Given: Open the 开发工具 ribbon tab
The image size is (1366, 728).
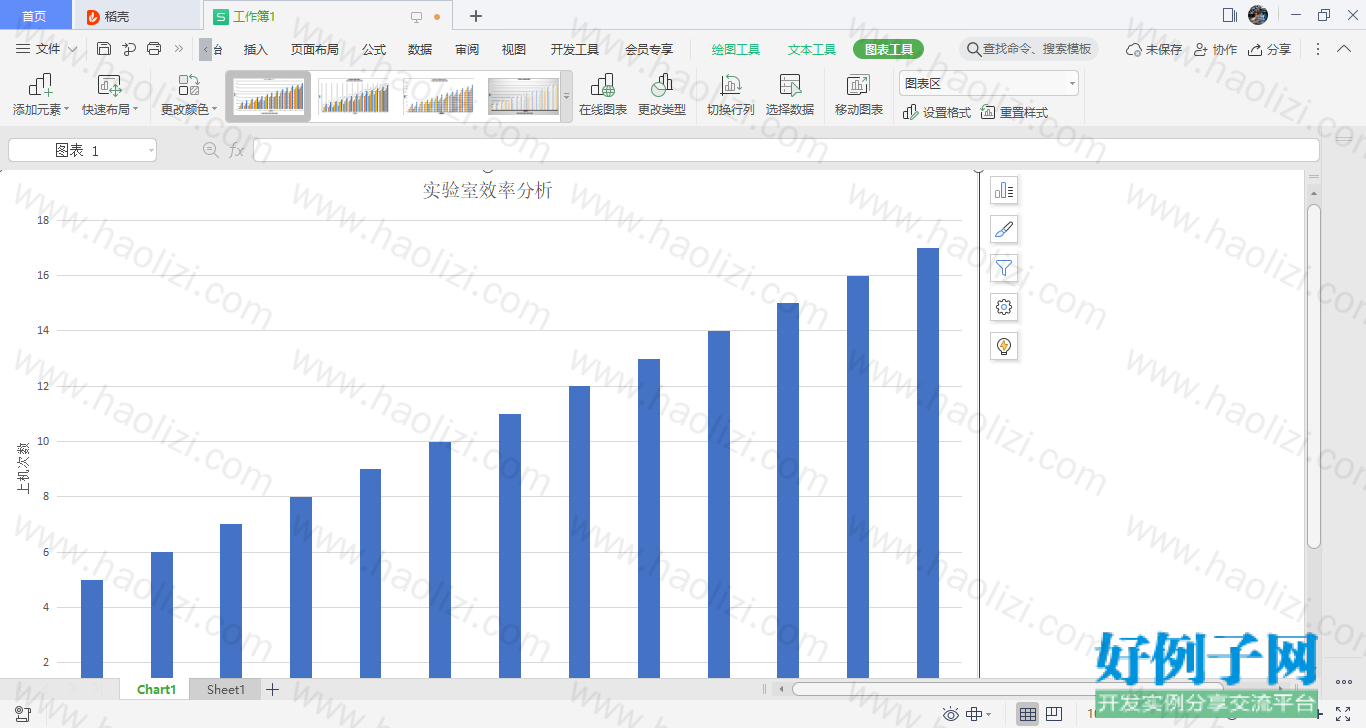Looking at the screenshot, I should 575,49.
